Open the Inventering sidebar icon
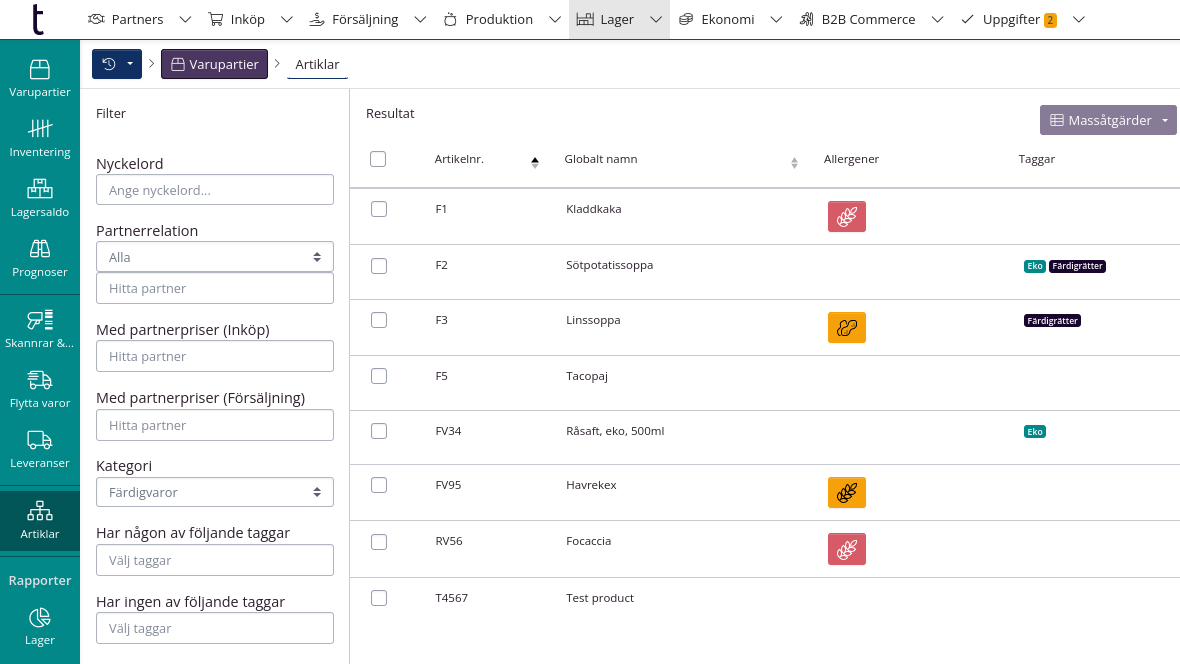This screenshot has width=1180, height=664. pos(39,138)
